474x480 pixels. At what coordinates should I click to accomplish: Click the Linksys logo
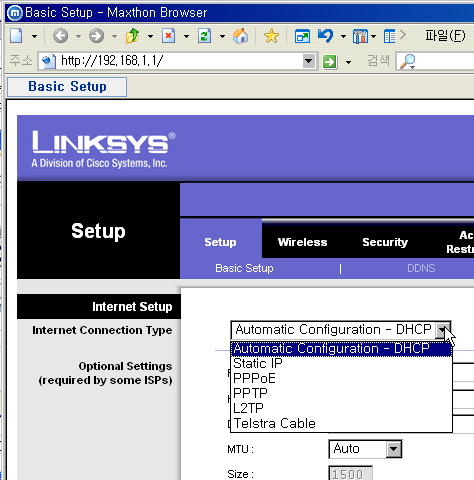pyautogui.click(x=103, y=149)
